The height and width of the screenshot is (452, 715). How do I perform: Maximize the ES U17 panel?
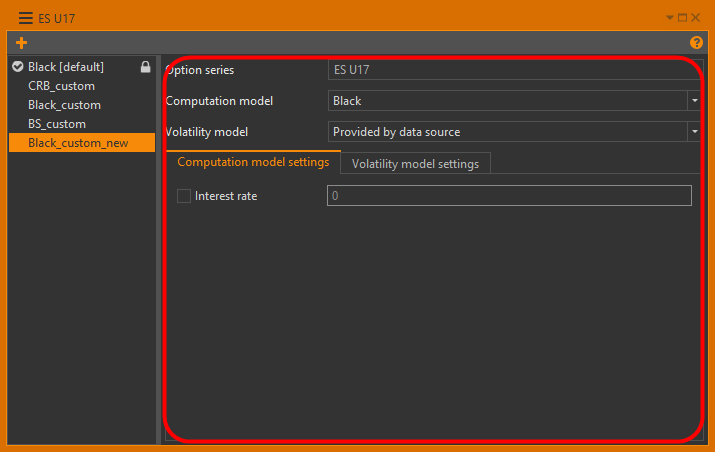[683, 17]
